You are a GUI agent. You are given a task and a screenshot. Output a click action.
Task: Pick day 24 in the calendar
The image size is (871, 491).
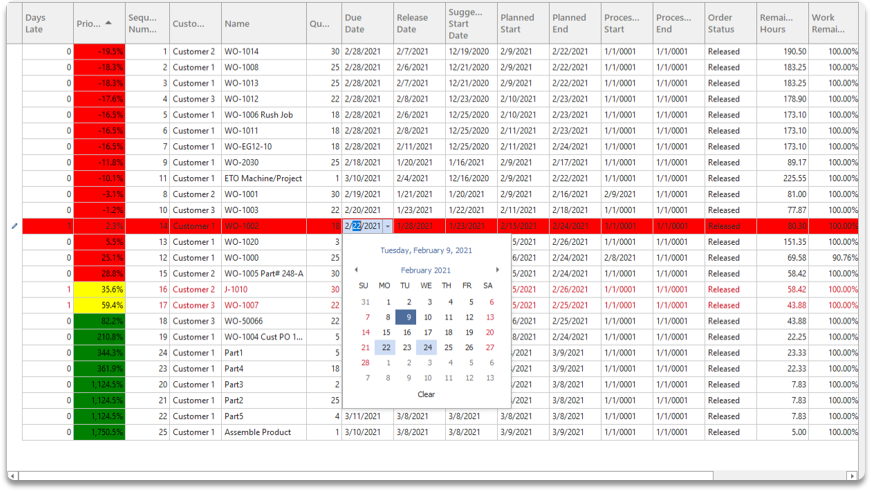(x=427, y=348)
